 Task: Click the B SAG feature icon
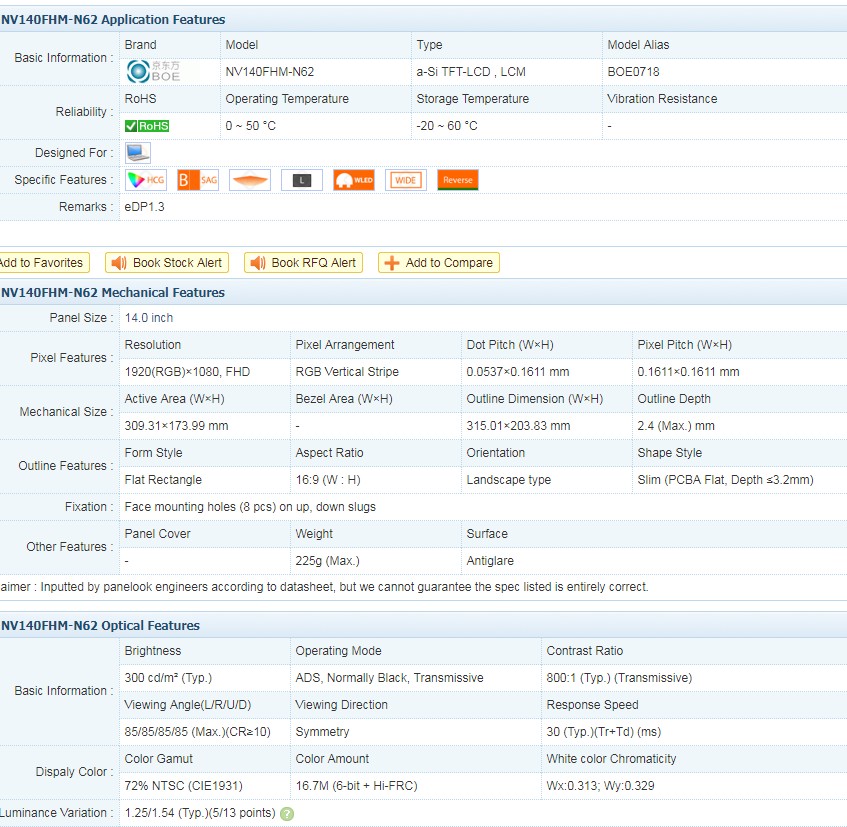[x=198, y=180]
